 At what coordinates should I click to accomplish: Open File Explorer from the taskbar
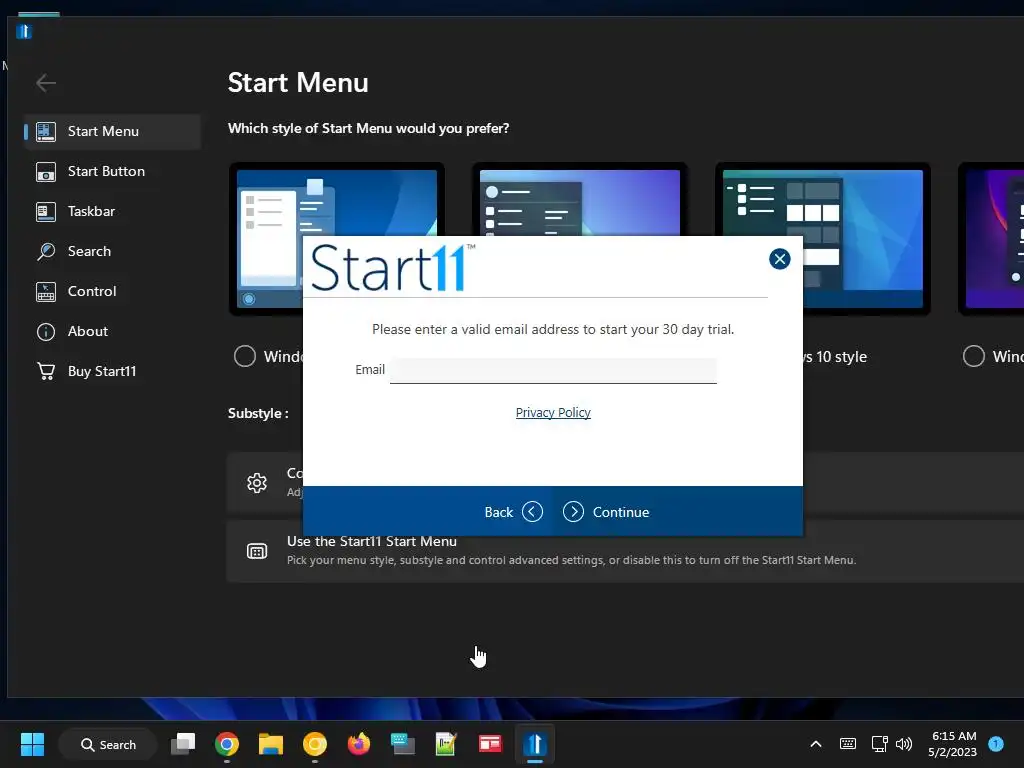pos(270,744)
